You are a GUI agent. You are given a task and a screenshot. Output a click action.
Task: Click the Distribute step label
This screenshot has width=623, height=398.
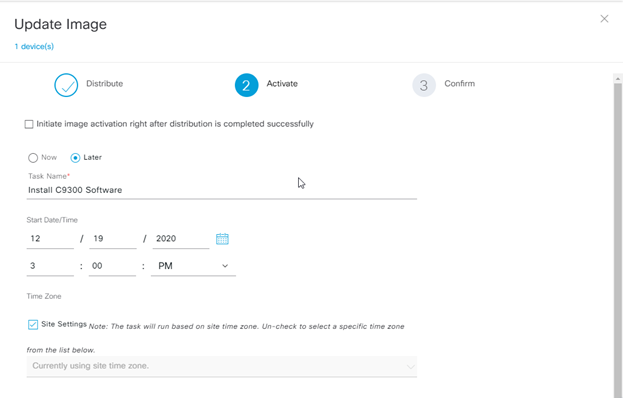click(104, 84)
